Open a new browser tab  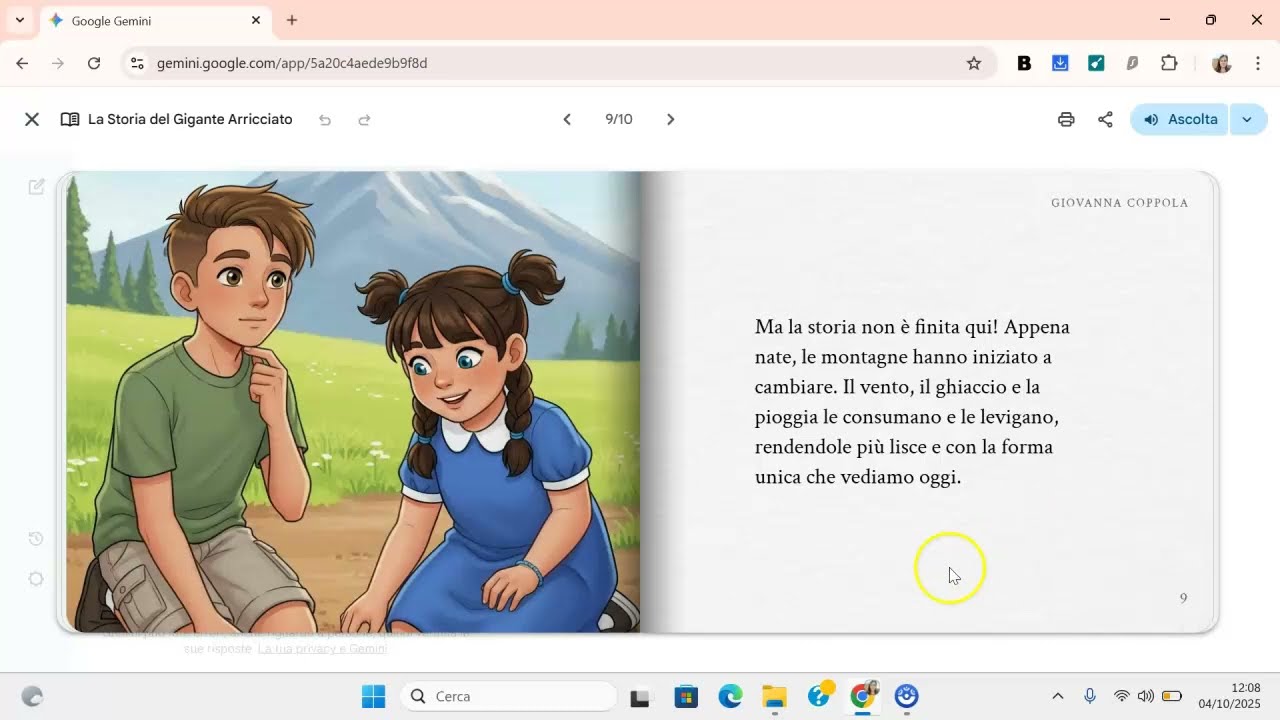[292, 20]
